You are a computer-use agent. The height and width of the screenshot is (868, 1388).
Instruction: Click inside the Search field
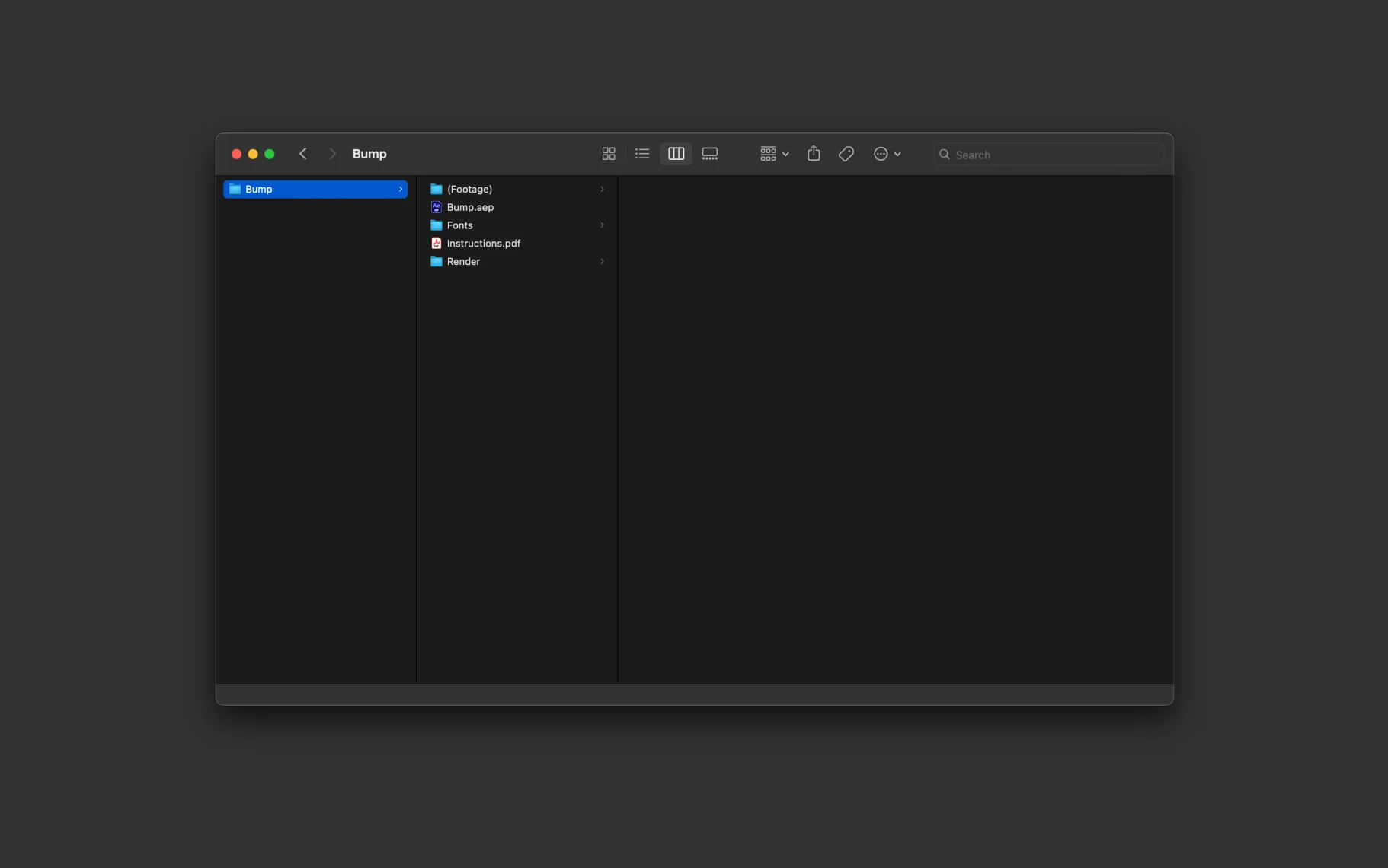1049,155
